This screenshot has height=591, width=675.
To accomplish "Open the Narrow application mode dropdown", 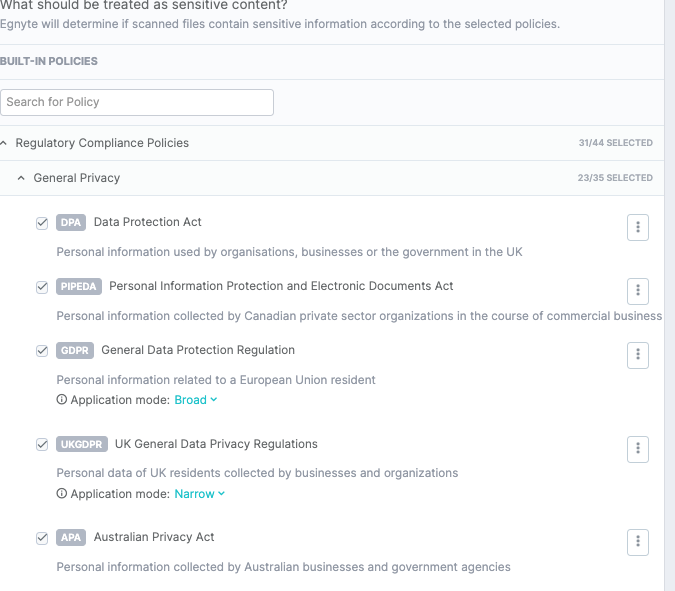I will tap(200, 494).
